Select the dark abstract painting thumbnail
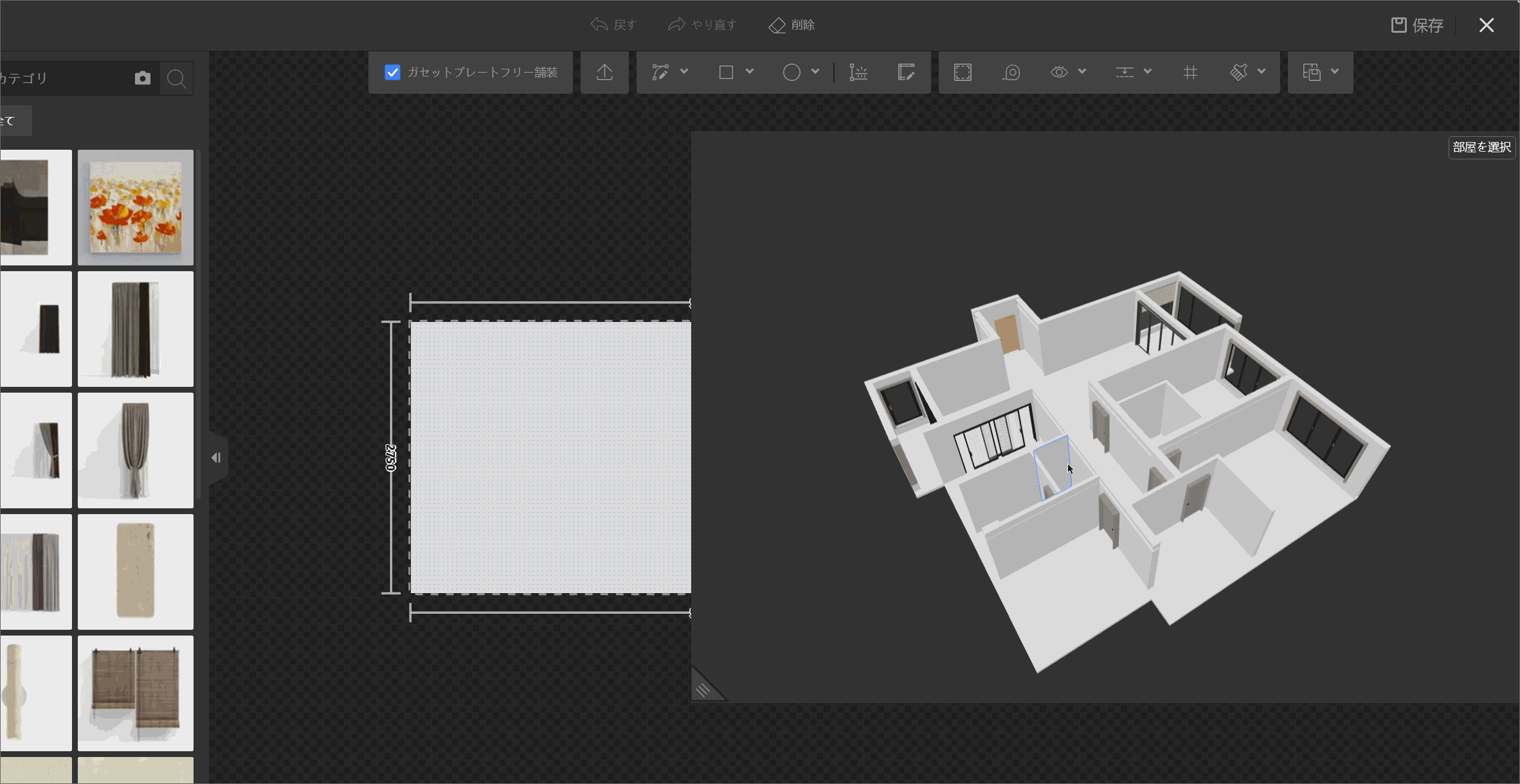This screenshot has width=1520, height=784. coord(36,208)
